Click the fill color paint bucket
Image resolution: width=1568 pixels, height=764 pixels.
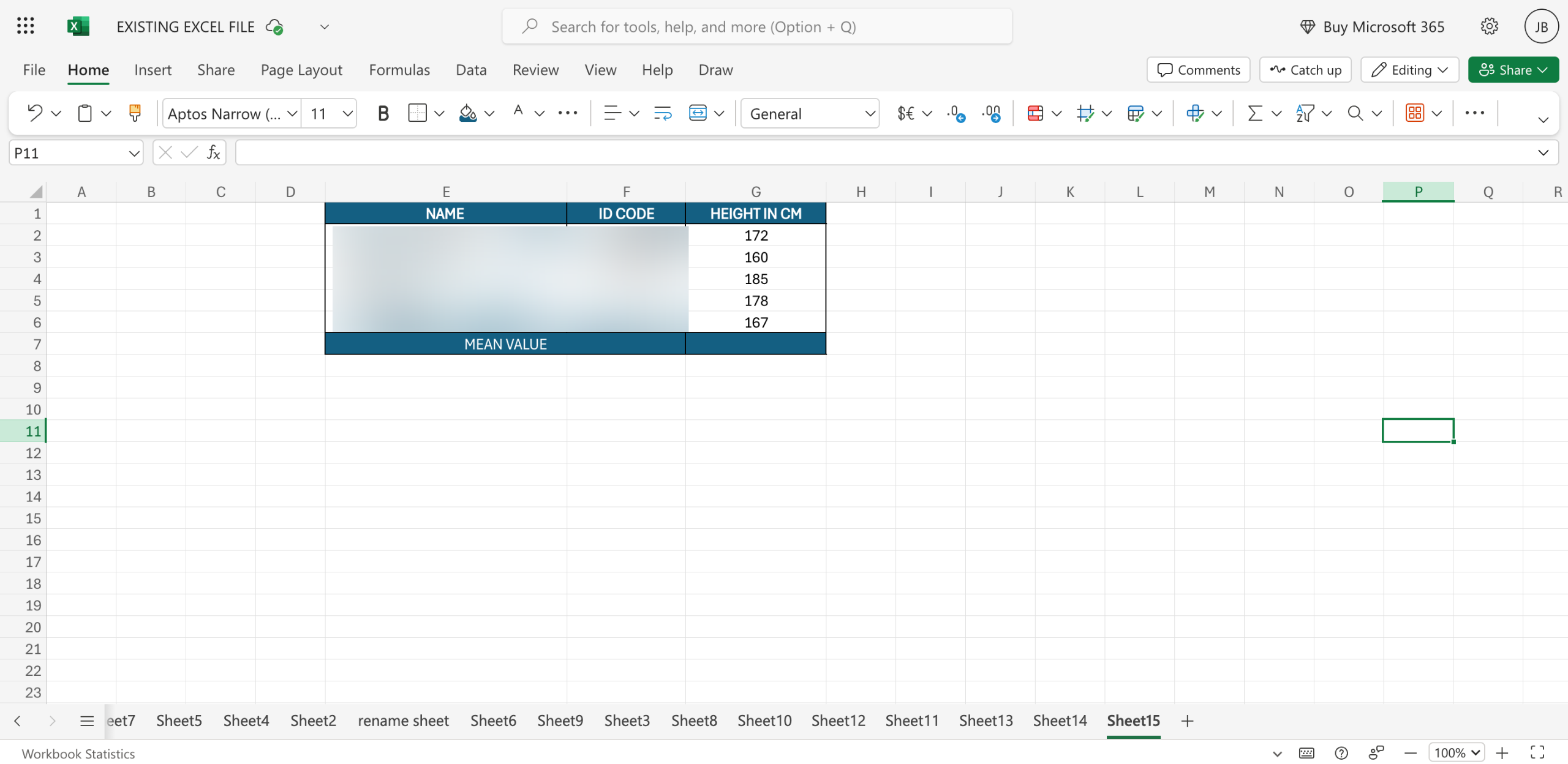pyautogui.click(x=467, y=113)
